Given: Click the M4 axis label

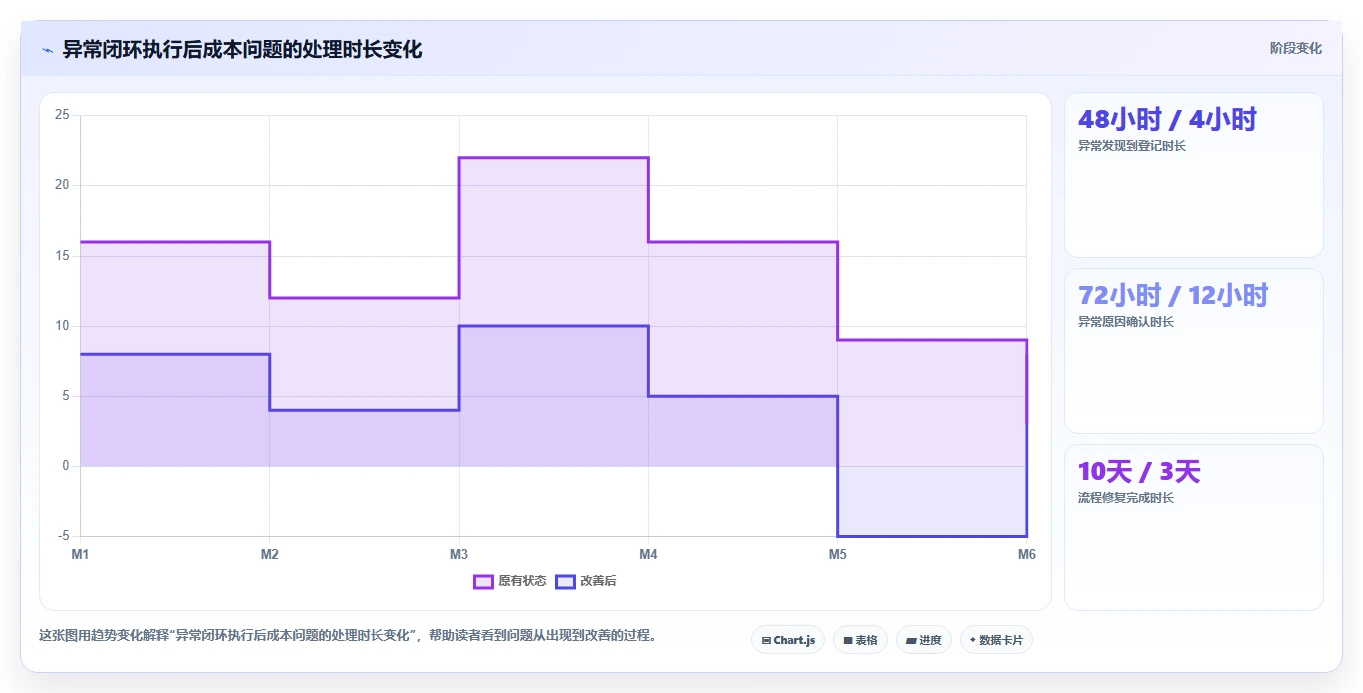Looking at the screenshot, I should point(648,554).
